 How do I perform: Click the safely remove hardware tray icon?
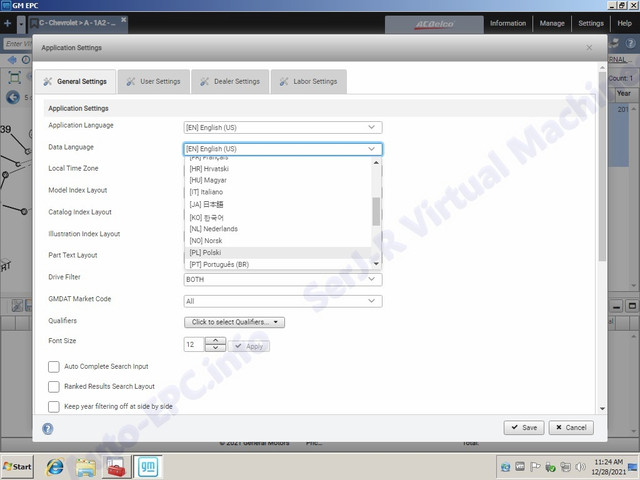[x=550, y=467]
